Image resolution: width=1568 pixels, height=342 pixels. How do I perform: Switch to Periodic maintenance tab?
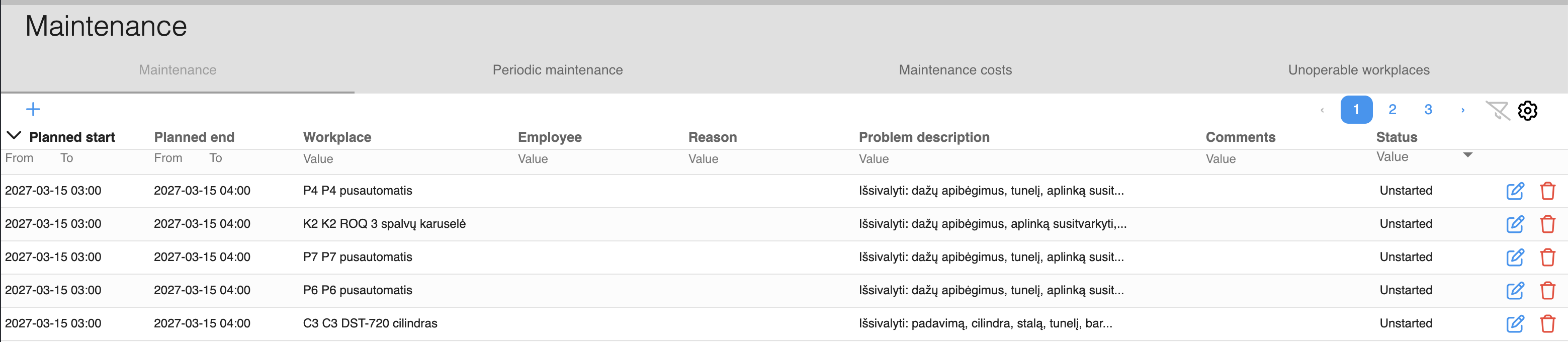[557, 70]
